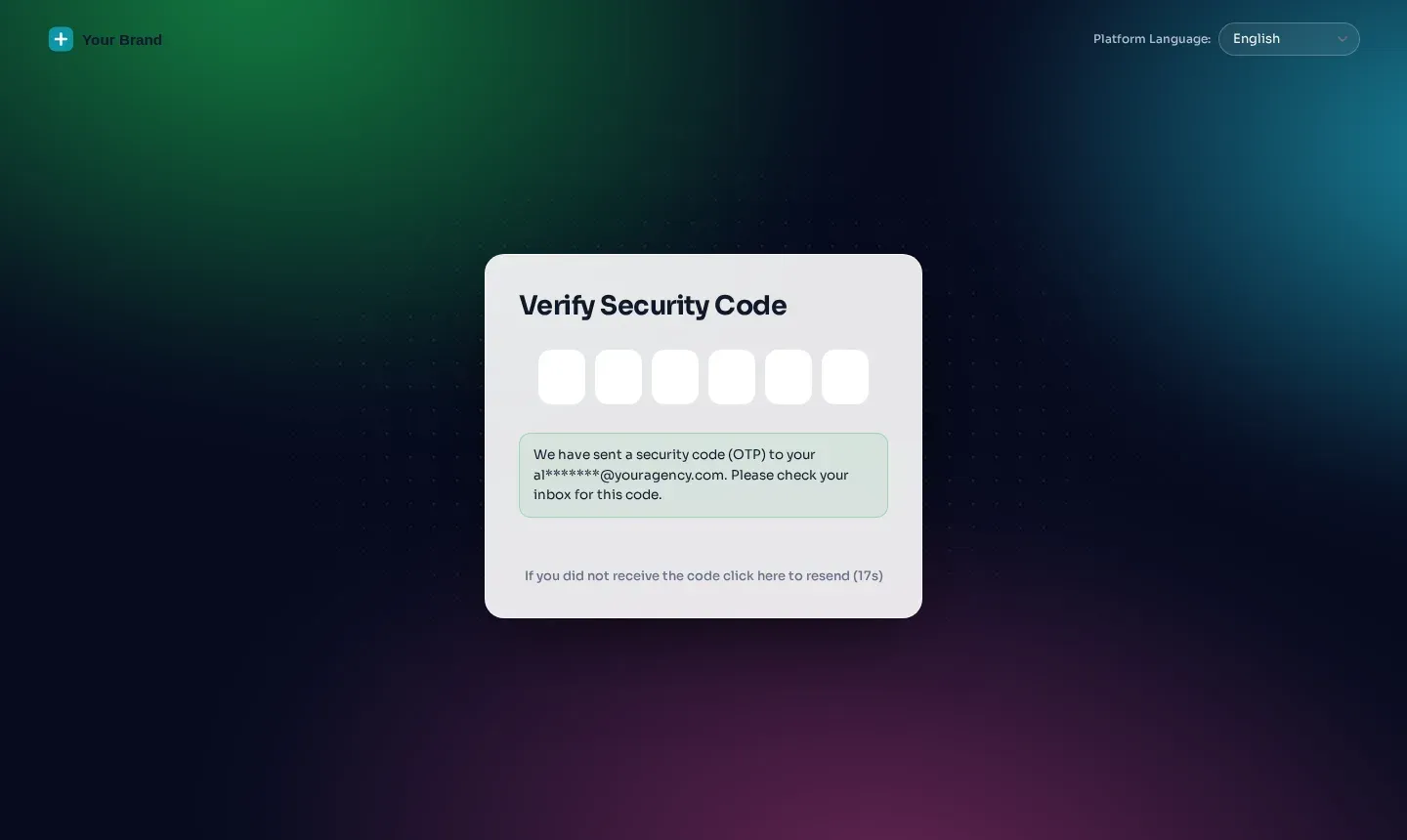
Task: Click the resend code link
Action: pyautogui.click(x=703, y=576)
